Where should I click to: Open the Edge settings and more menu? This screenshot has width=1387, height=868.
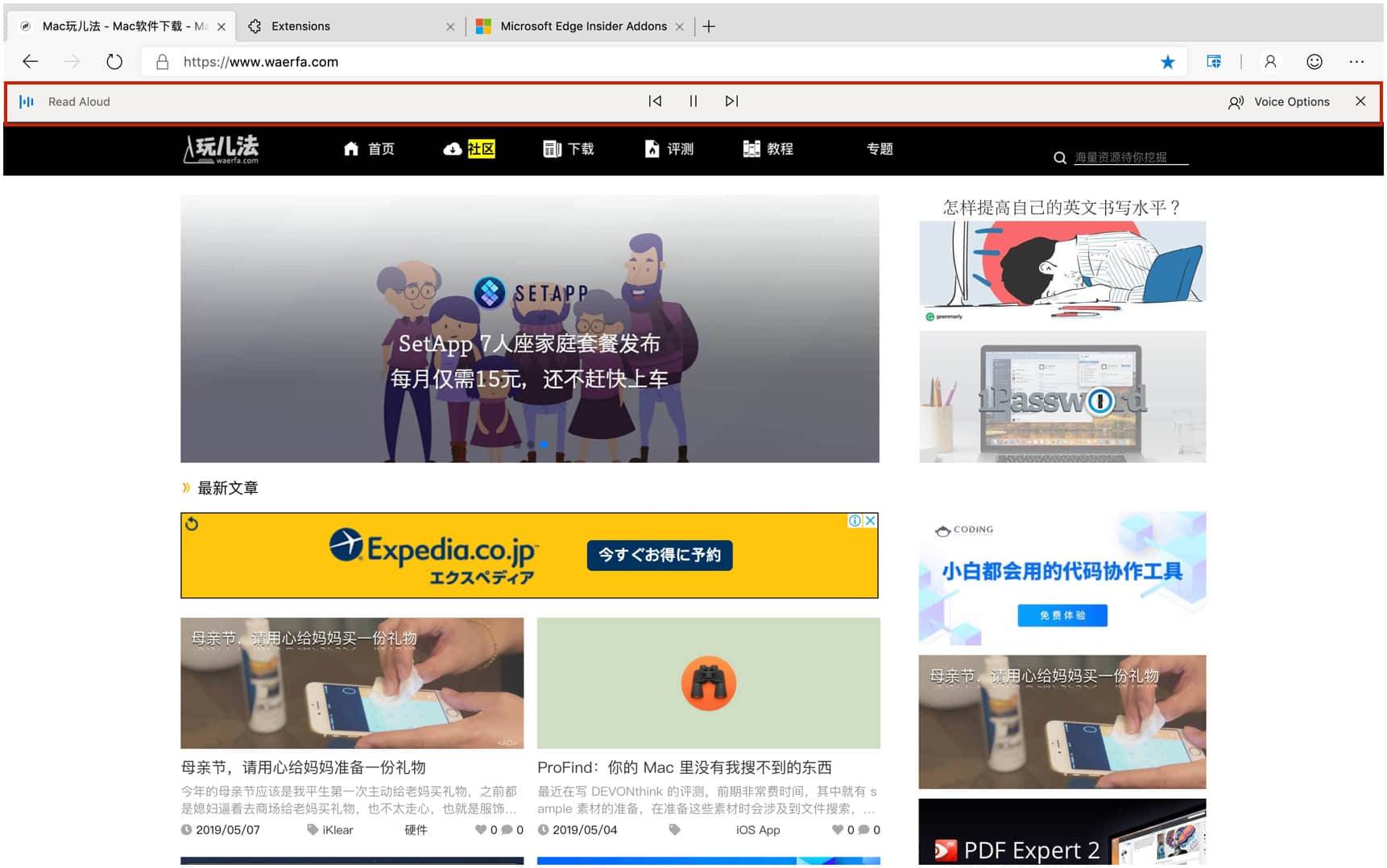pyautogui.click(x=1356, y=62)
